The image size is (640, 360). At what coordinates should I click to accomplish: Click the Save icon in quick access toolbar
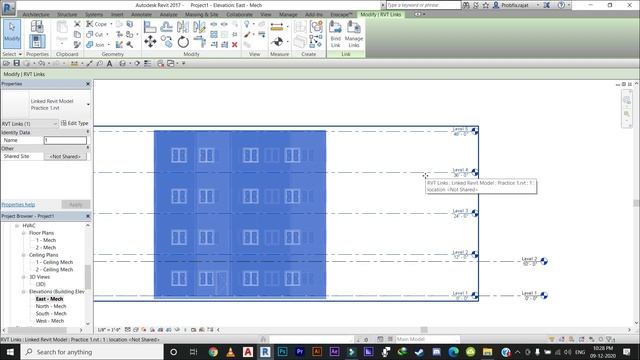17,63
